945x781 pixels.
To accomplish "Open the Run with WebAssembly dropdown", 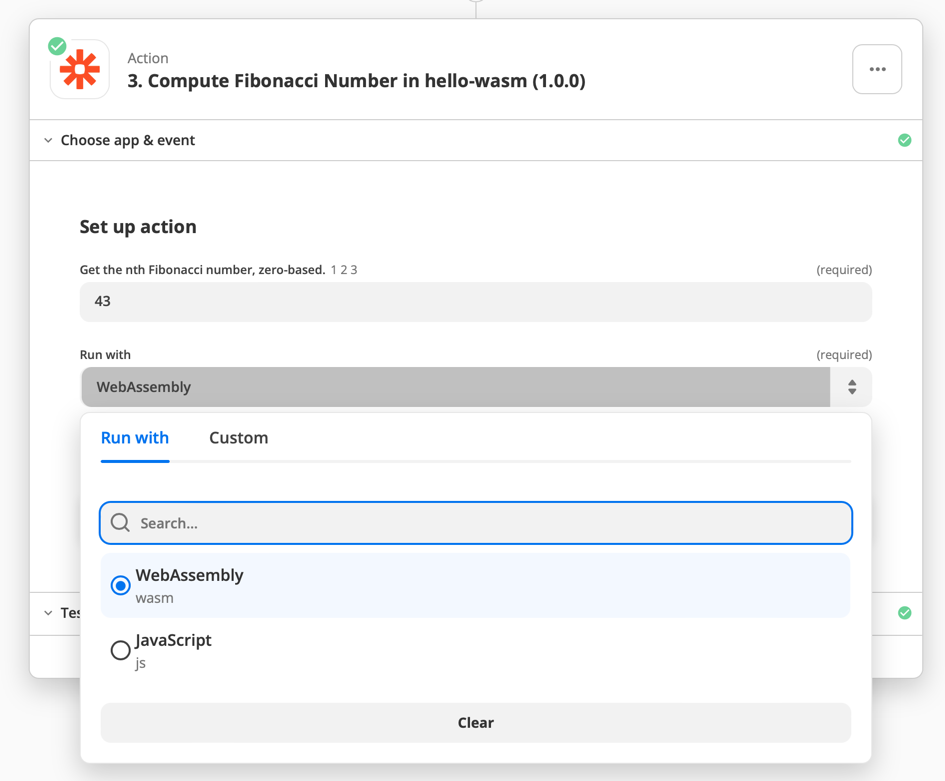I will point(455,387).
